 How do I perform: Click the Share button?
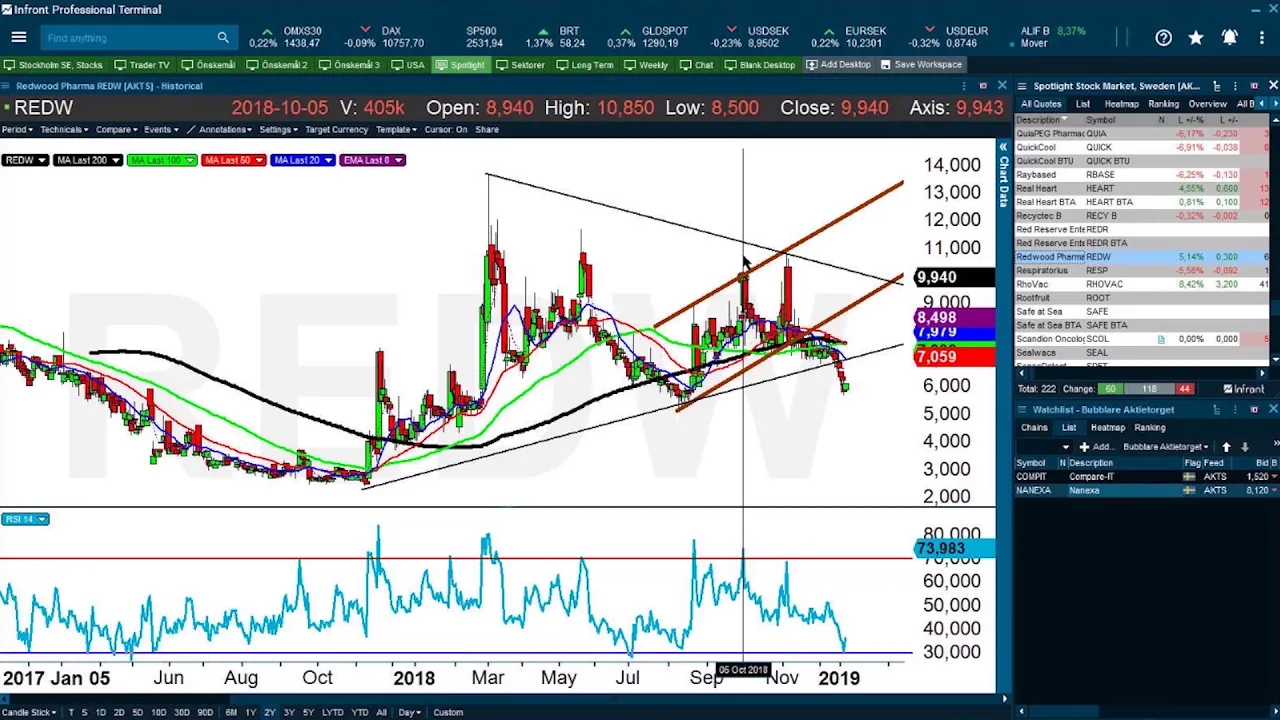487,130
